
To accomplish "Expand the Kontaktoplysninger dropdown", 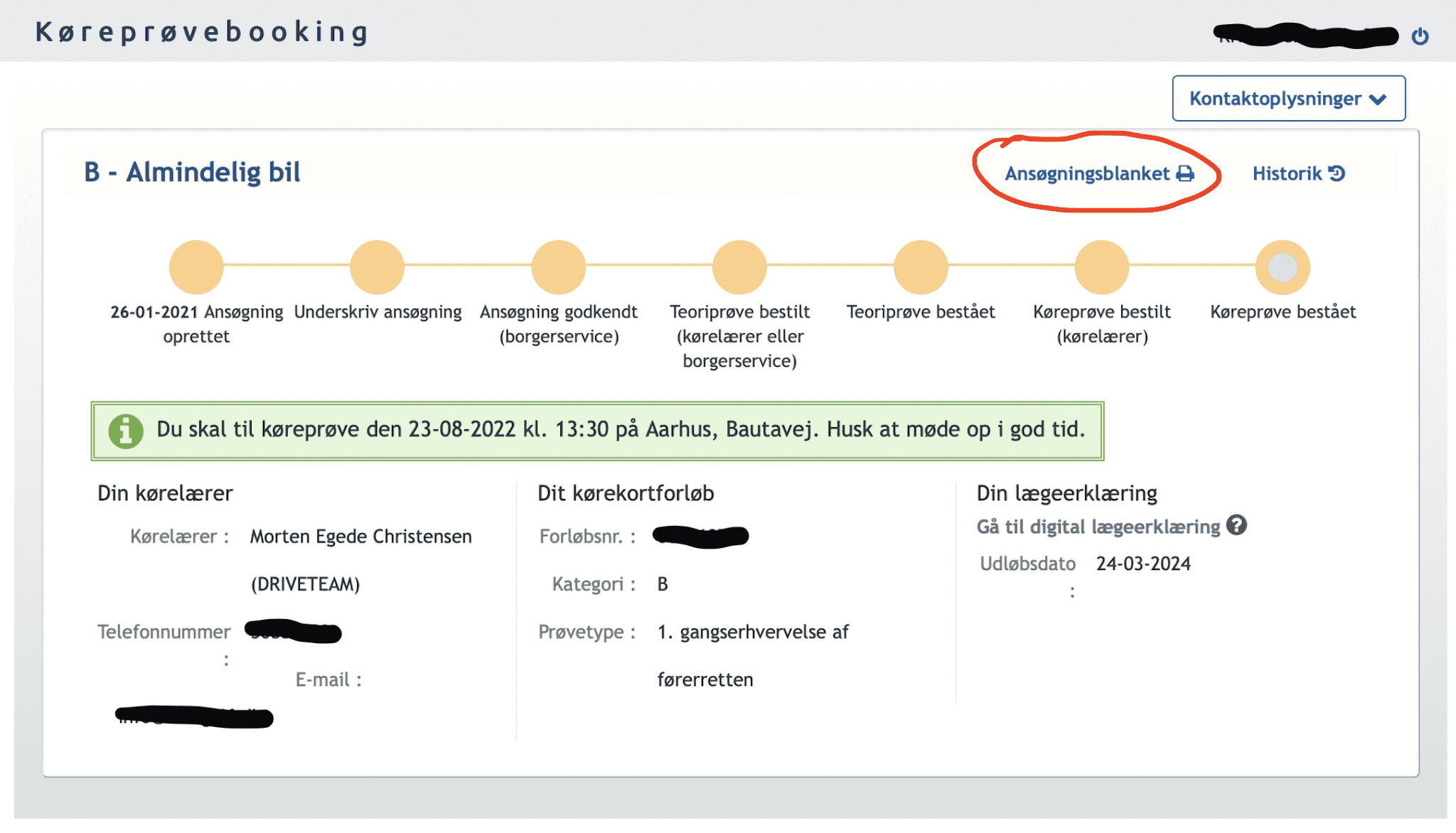I will click(x=1288, y=99).
